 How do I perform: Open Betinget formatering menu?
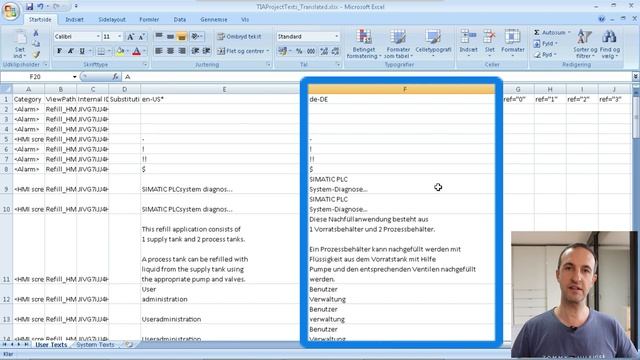coord(364,44)
